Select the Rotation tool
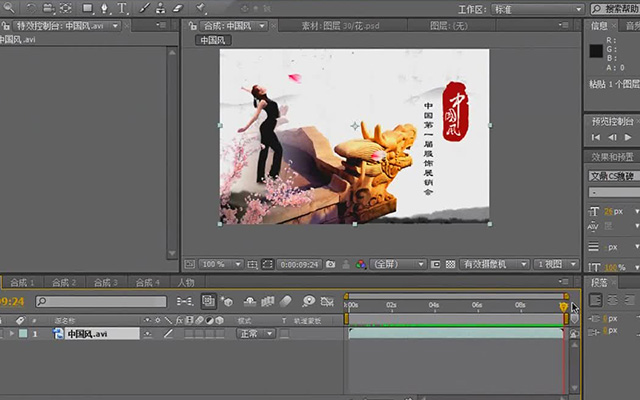Viewport: 640px width, 400px height. (x=31, y=8)
